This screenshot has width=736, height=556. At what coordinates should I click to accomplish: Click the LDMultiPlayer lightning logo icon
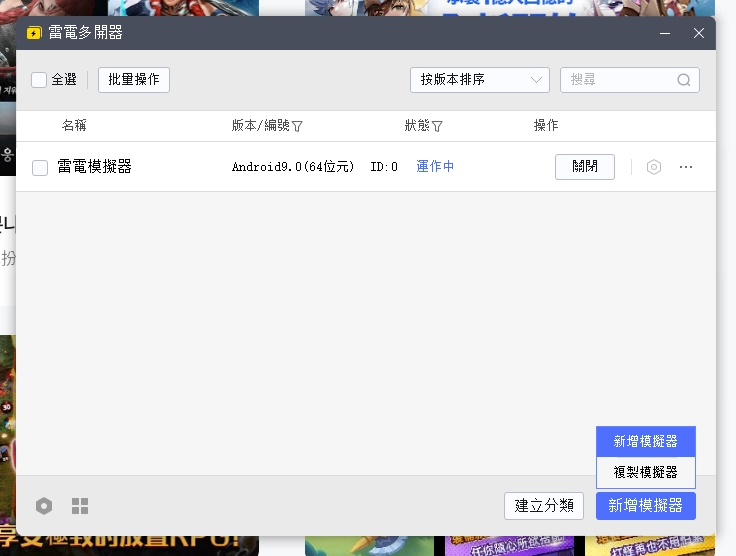coord(34,33)
